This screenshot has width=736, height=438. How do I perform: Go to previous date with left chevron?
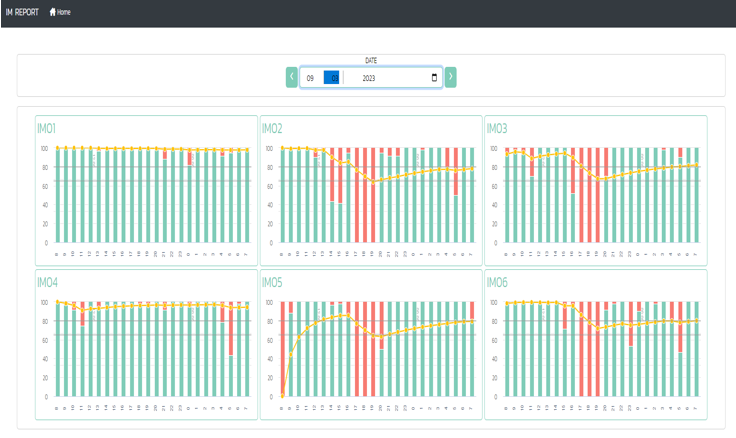coord(291,77)
